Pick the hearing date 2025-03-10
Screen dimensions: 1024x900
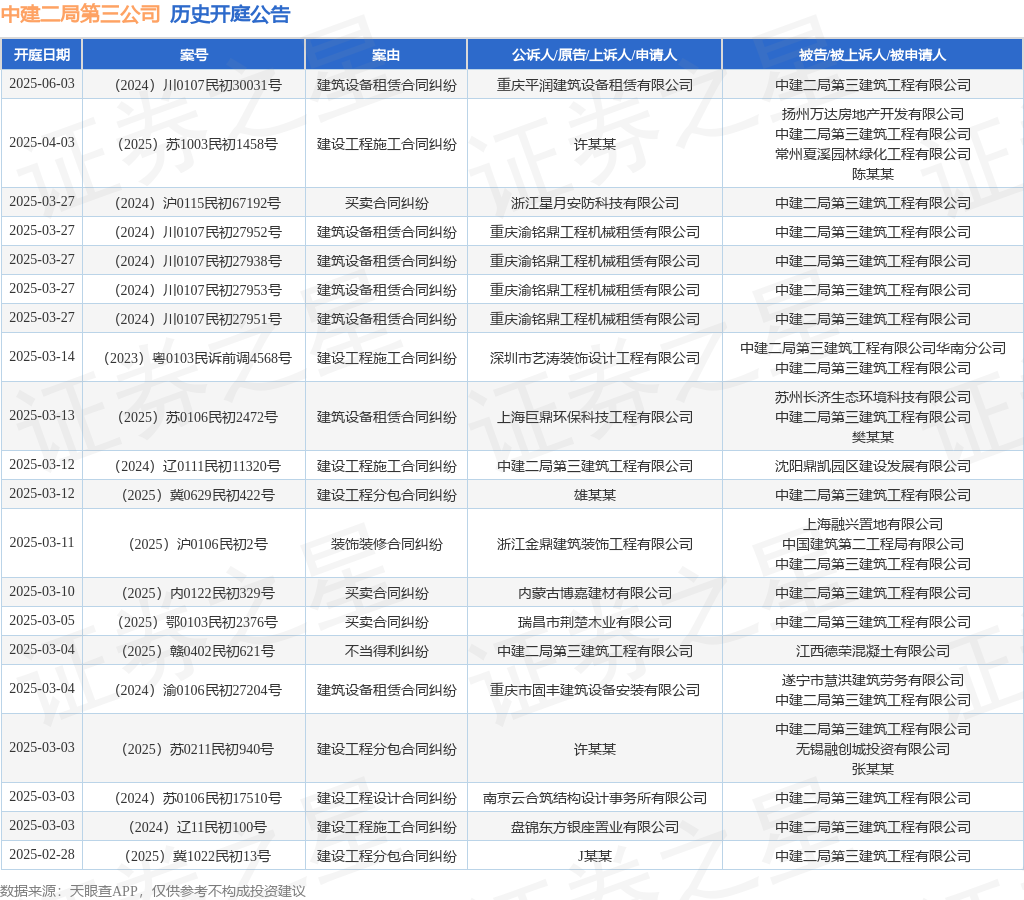tap(42, 592)
